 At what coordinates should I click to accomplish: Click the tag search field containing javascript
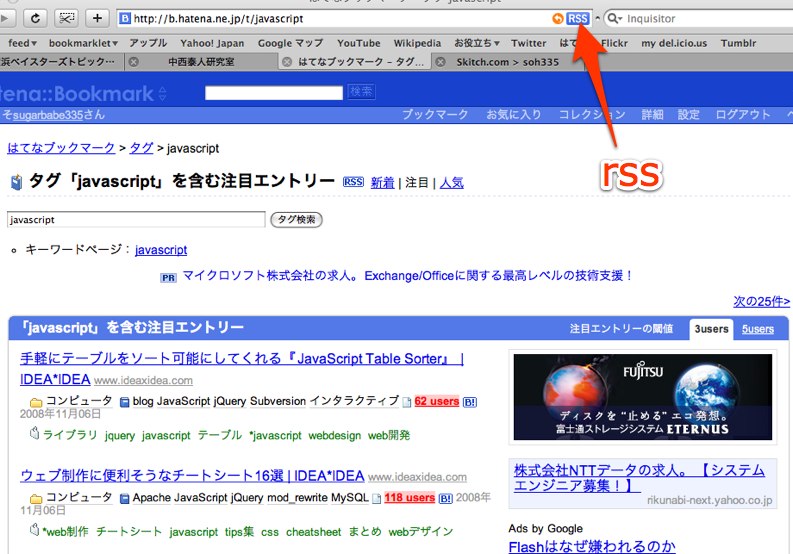pyautogui.click(x=136, y=220)
